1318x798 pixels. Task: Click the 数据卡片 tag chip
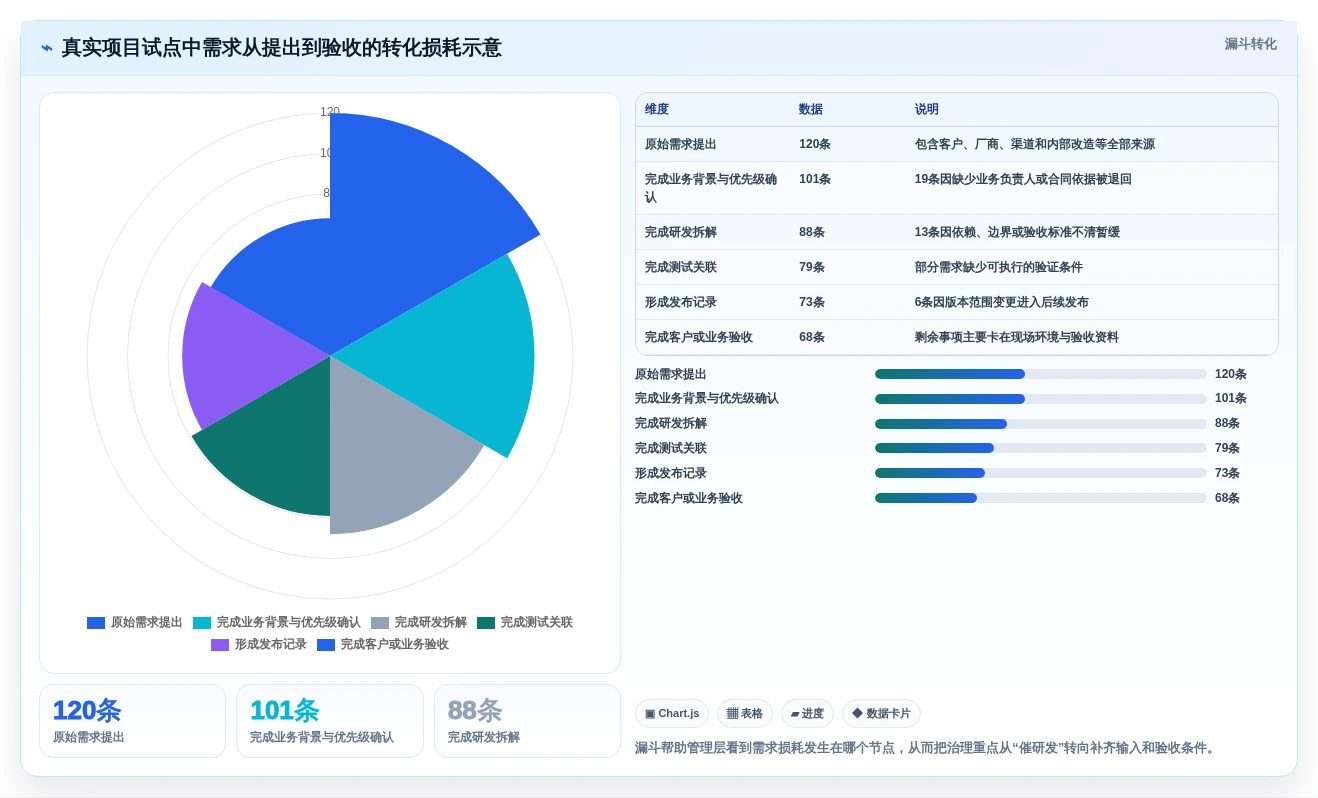tap(881, 713)
